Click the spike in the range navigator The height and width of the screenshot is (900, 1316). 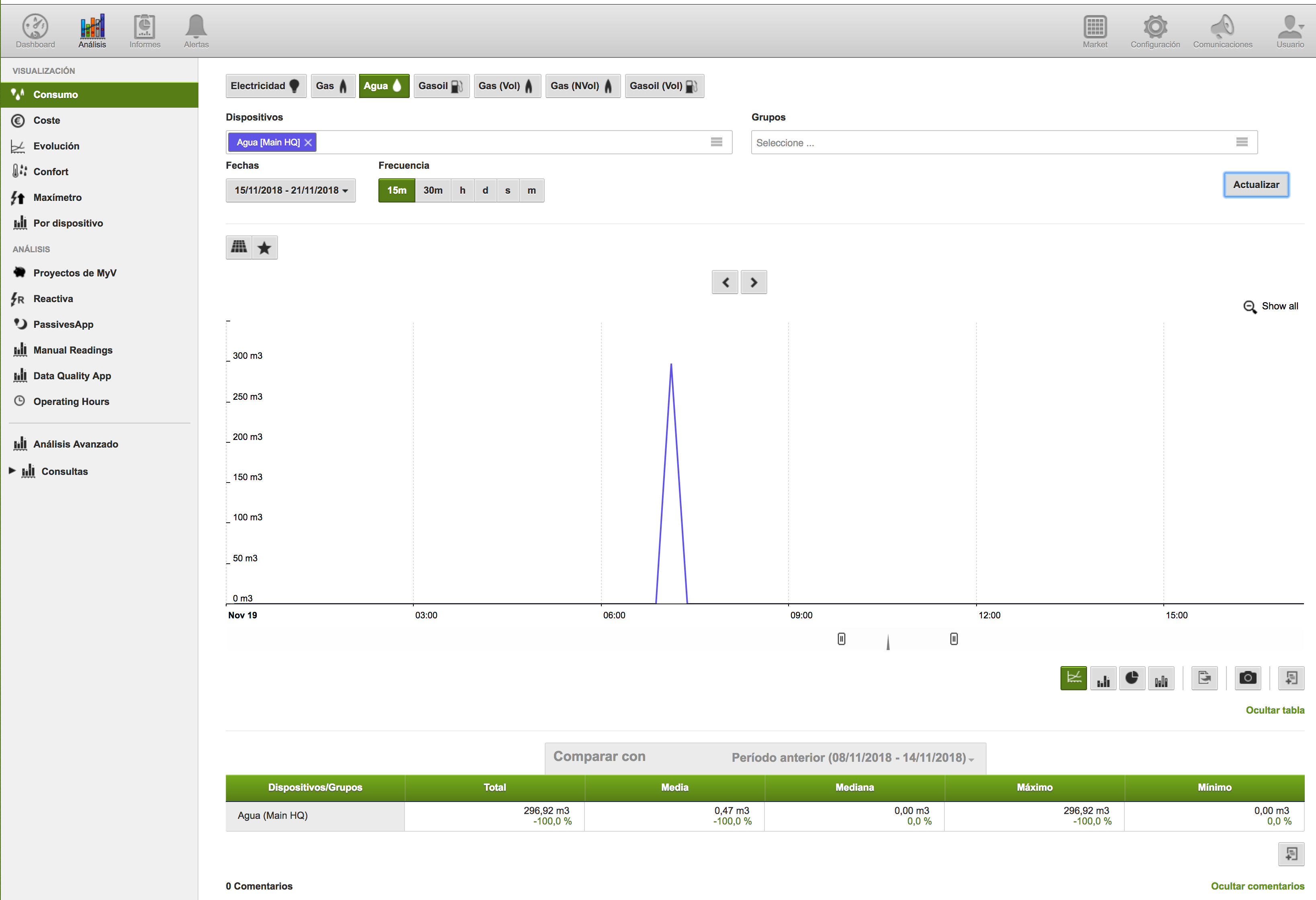point(888,642)
